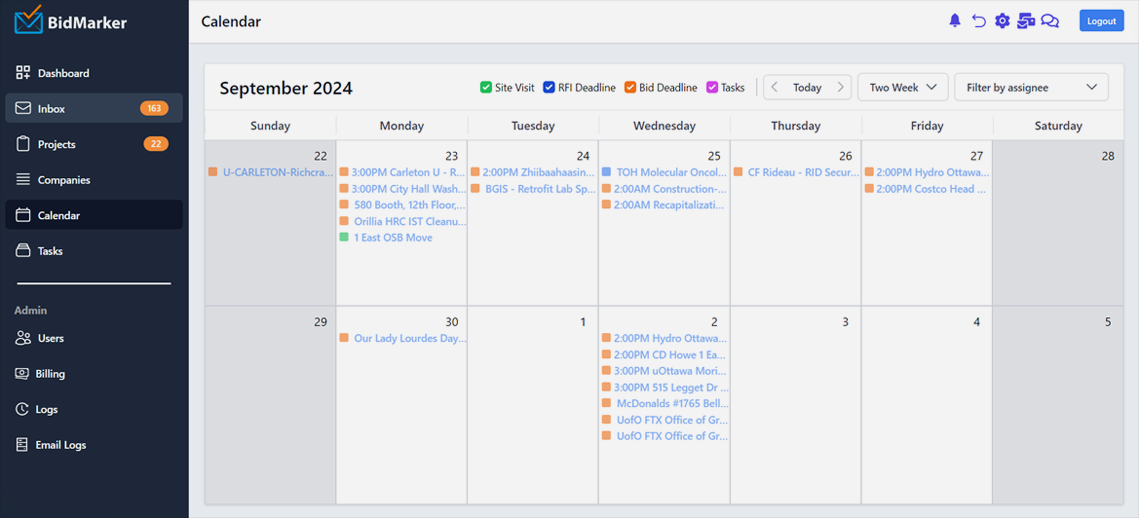Click the undo arrow icon in header
Screen dimensions: 1139x518
(x=978, y=21)
